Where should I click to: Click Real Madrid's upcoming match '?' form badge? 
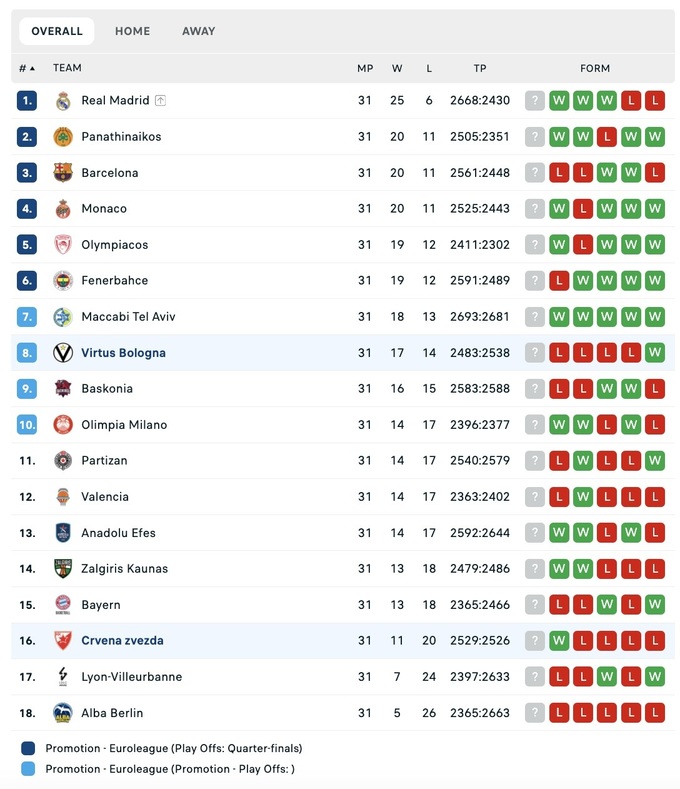pos(535,101)
